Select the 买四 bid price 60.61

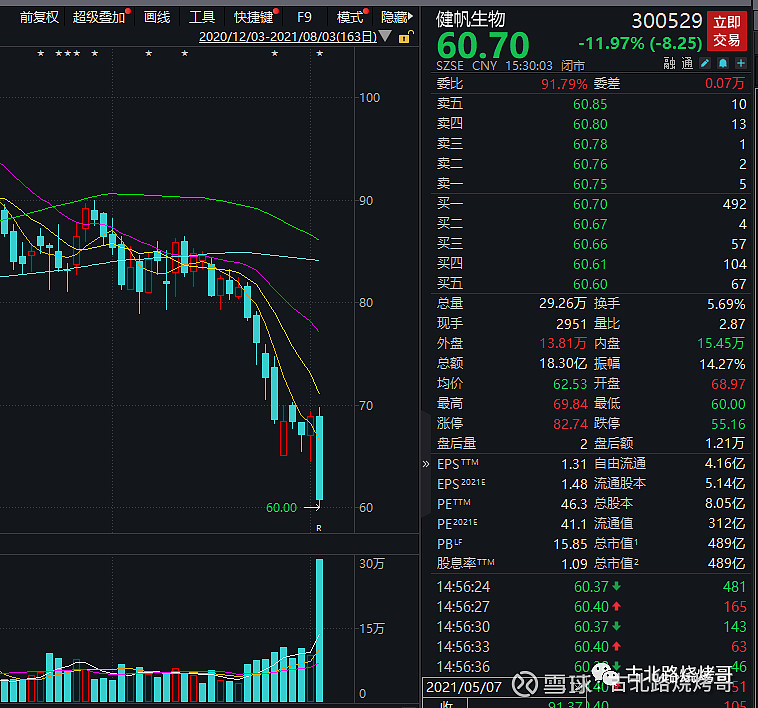[x=590, y=264]
